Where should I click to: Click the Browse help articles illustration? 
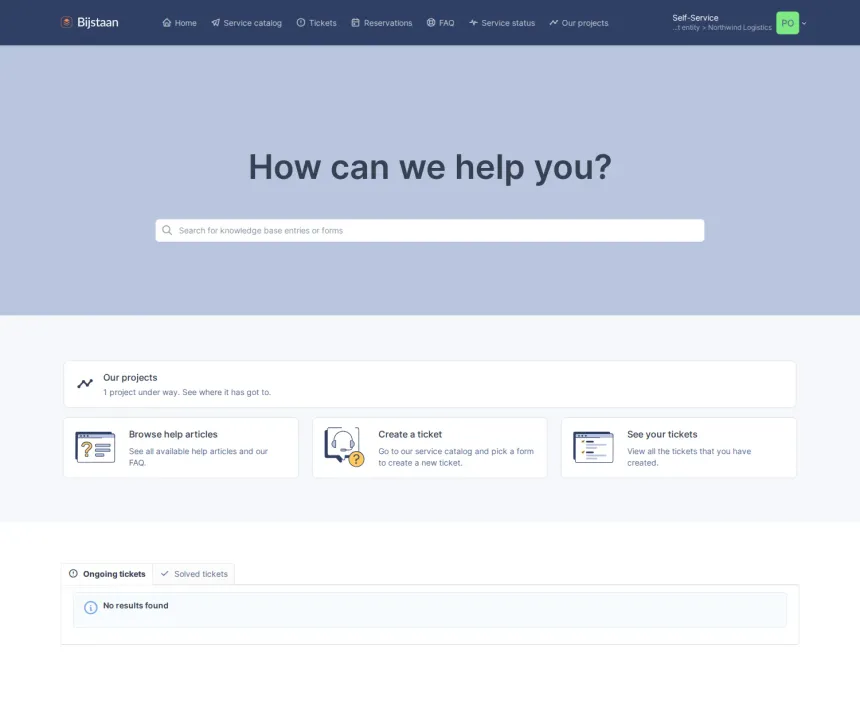pyautogui.click(x=95, y=447)
